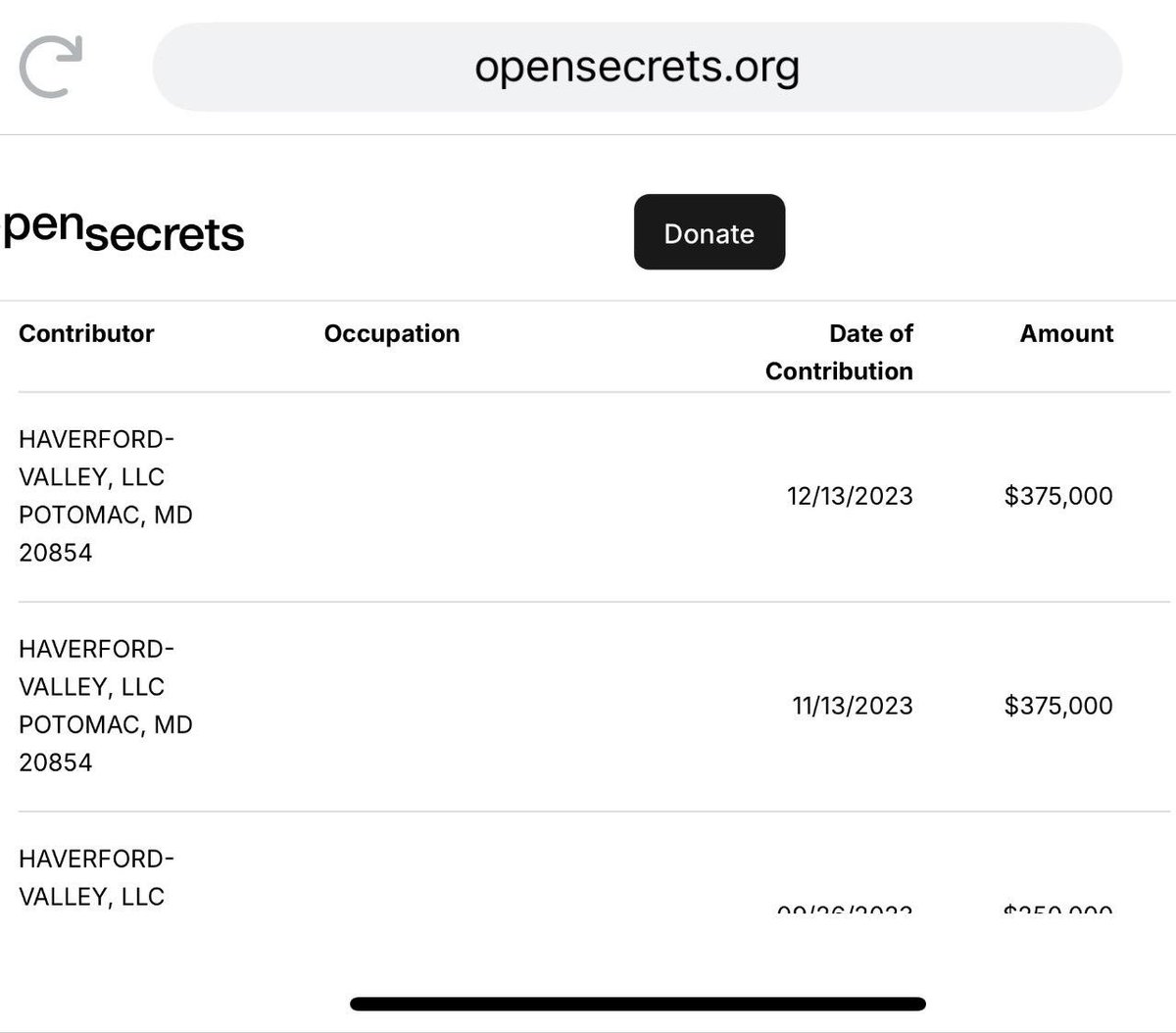
Task: Tap Potomac, MD 20854 address in second row
Action: [106, 743]
